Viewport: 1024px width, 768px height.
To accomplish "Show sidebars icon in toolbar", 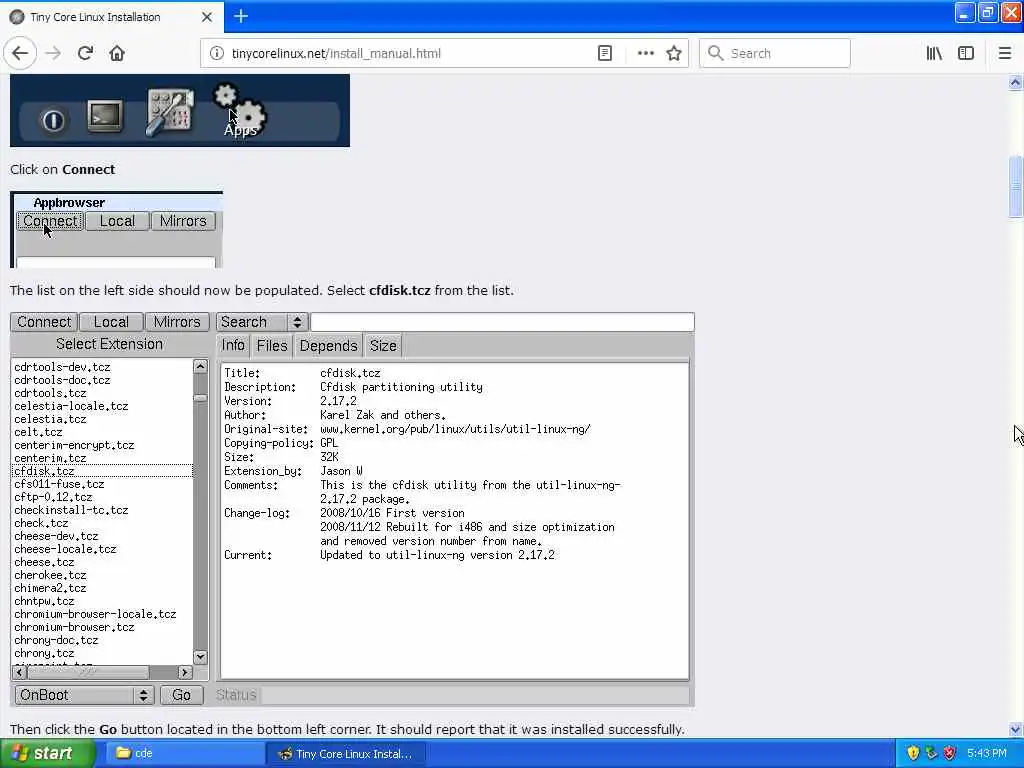I will coord(966,53).
